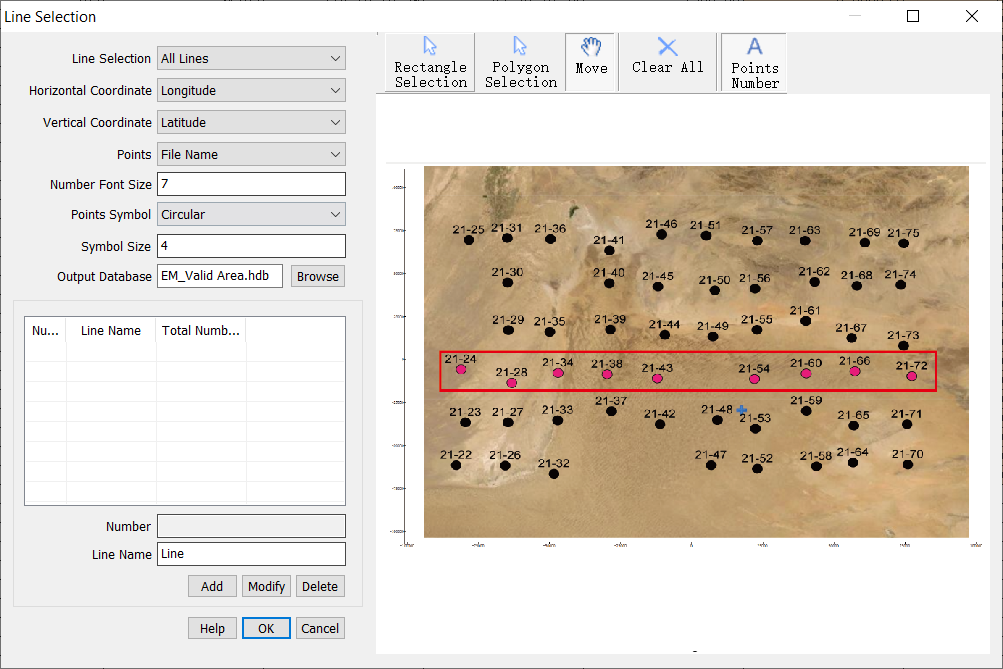Click the black point 21-50
Image resolution: width=1003 pixels, height=669 pixels.
point(715,290)
